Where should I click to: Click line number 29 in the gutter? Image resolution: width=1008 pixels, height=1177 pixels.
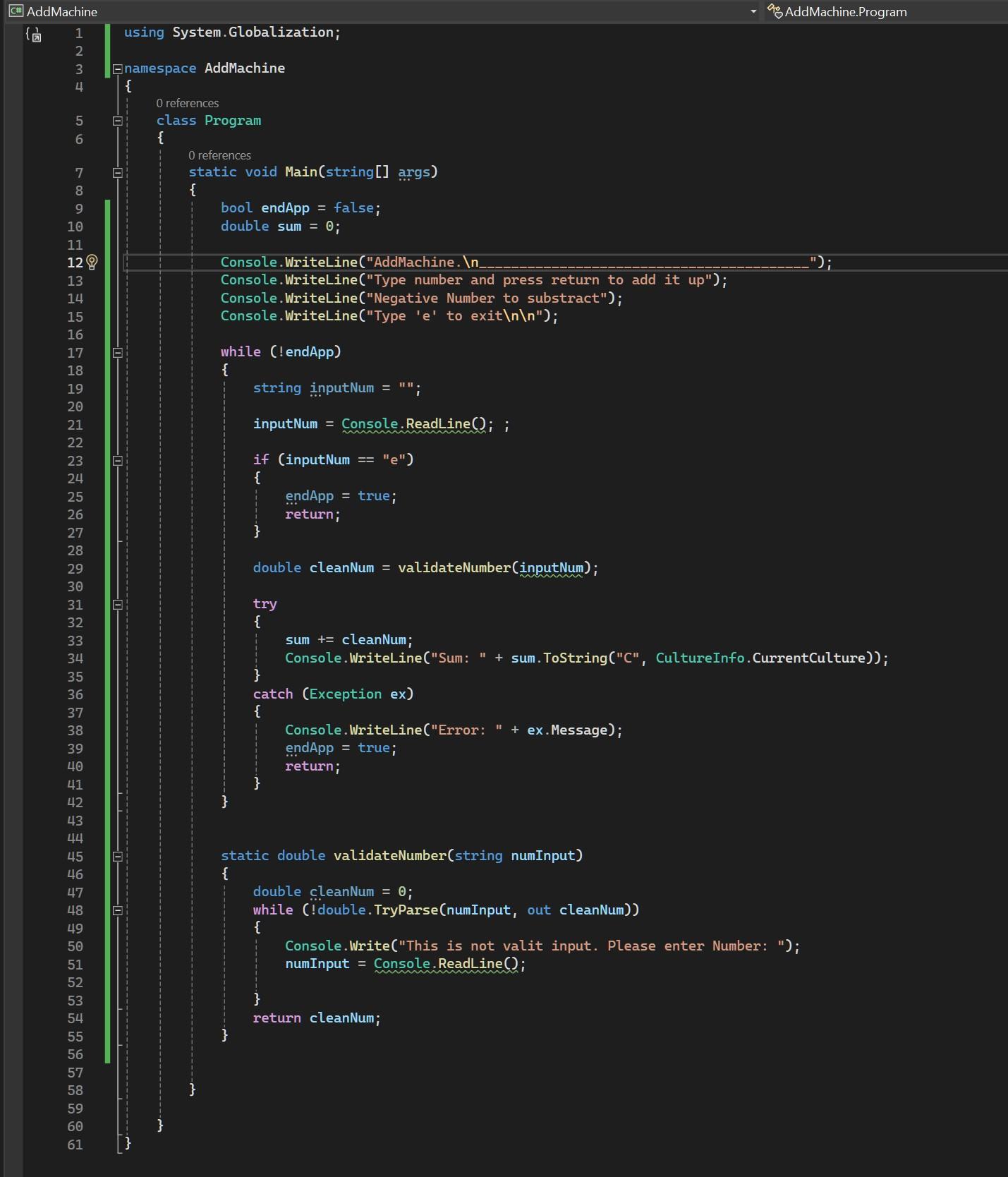[75, 569]
